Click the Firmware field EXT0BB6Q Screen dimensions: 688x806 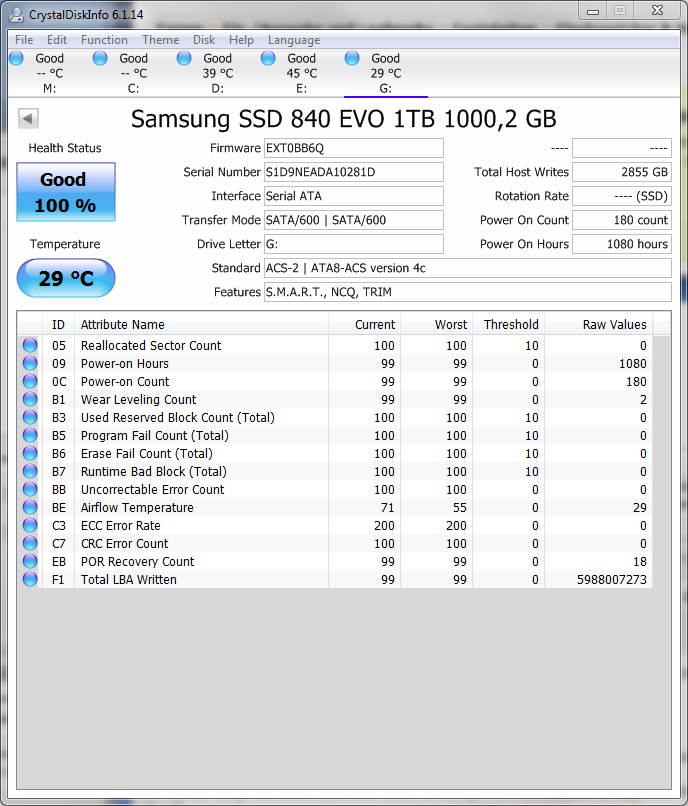[354, 148]
